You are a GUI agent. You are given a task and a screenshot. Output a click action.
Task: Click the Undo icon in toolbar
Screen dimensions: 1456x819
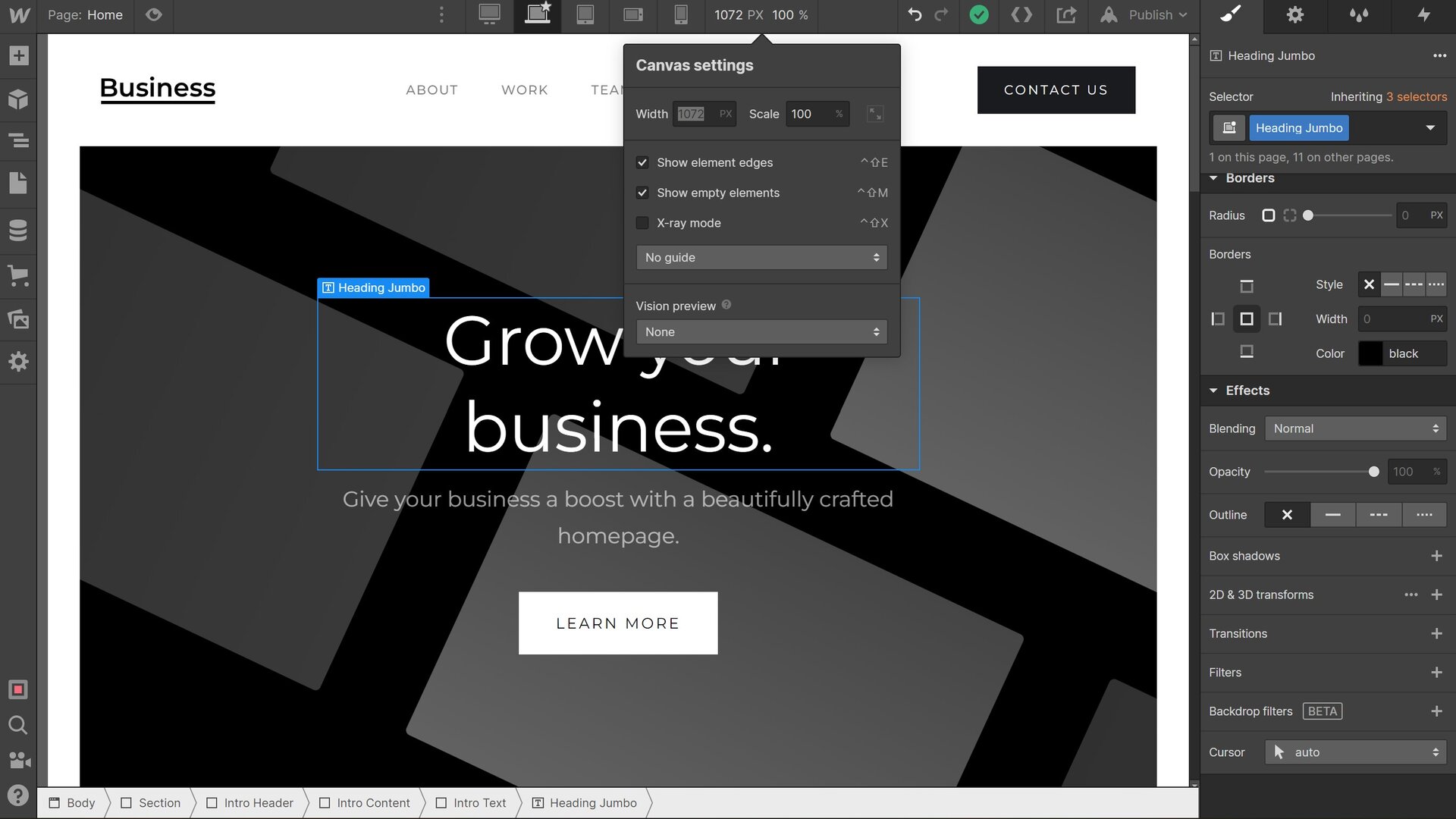pyautogui.click(x=912, y=15)
